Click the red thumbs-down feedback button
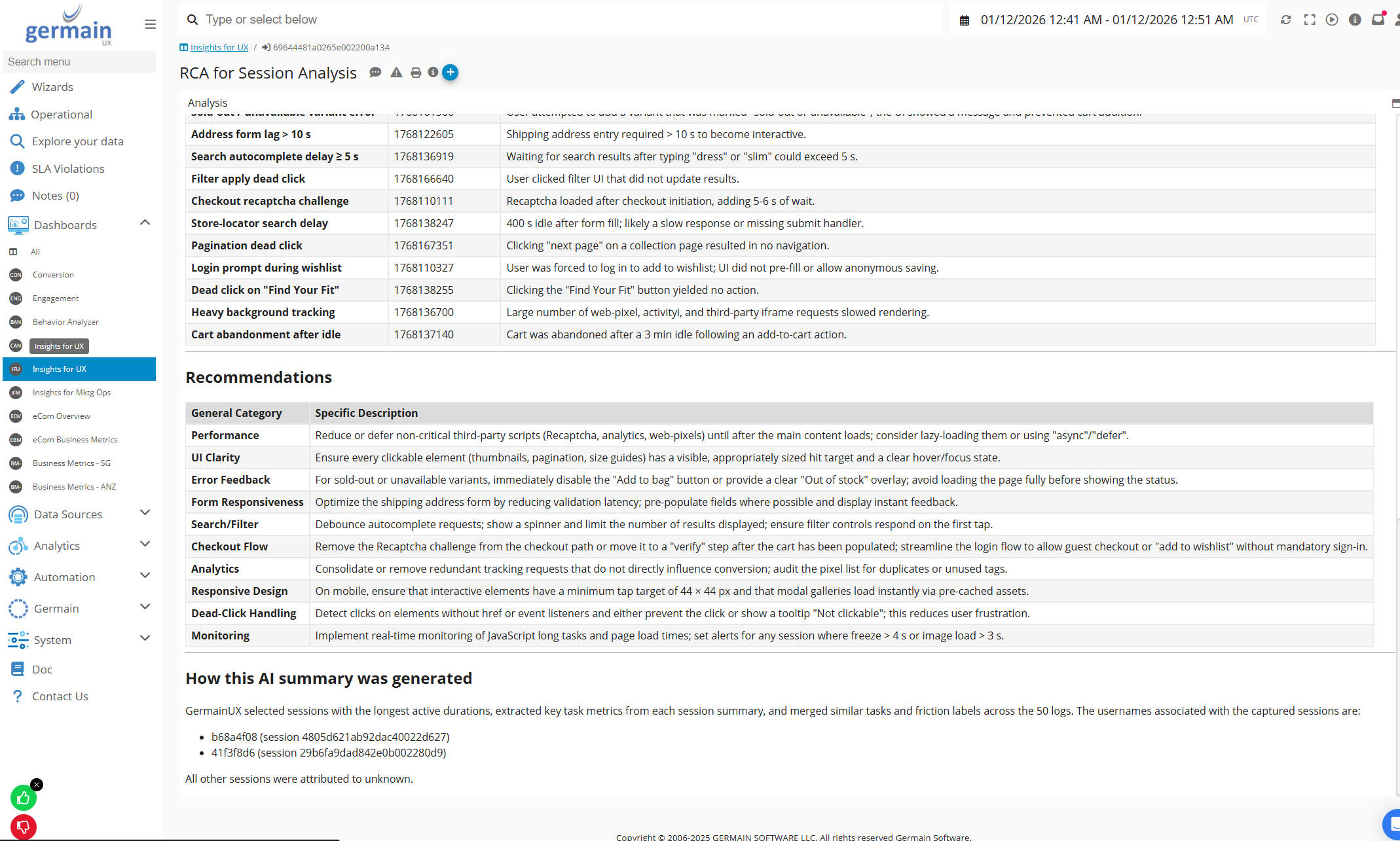1400x841 pixels. coord(23,827)
